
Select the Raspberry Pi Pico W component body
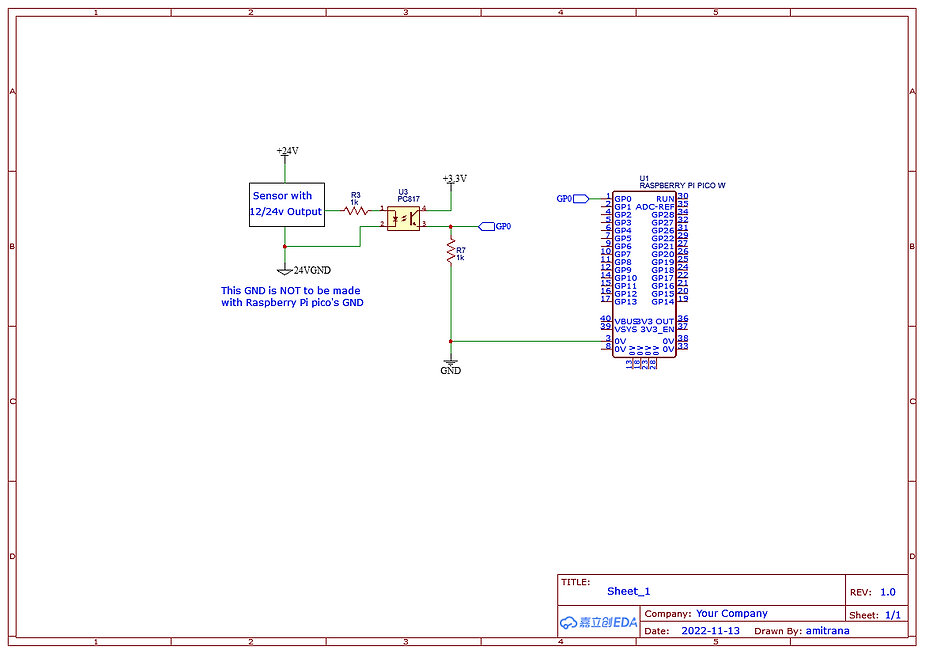[644, 274]
